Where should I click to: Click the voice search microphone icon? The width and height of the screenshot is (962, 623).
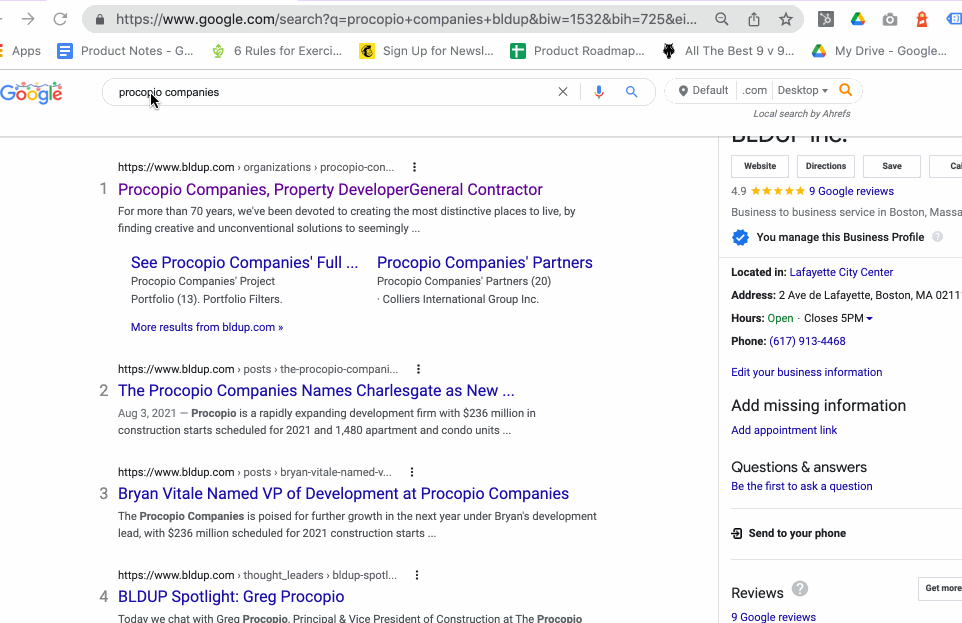click(599, 92)
